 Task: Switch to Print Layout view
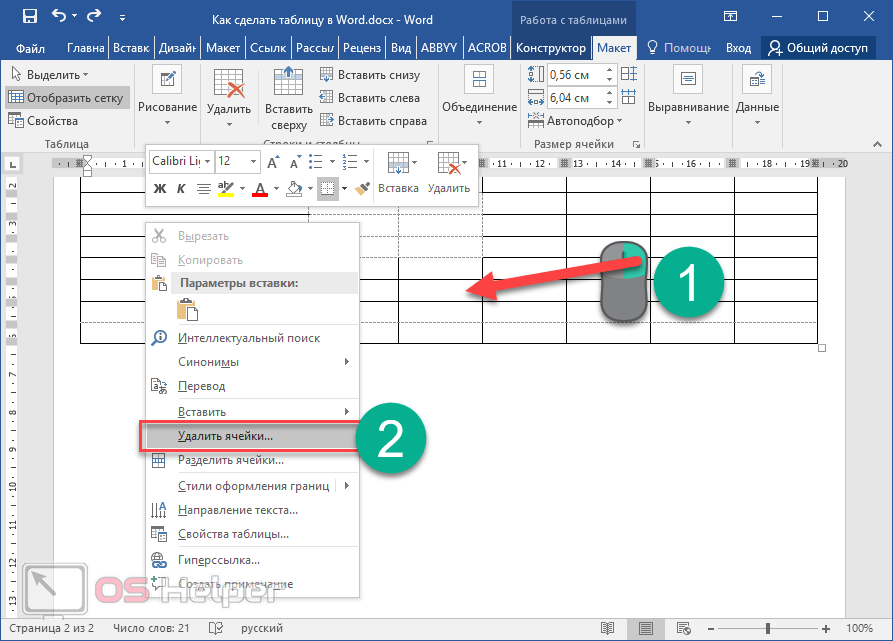point(645,628)
